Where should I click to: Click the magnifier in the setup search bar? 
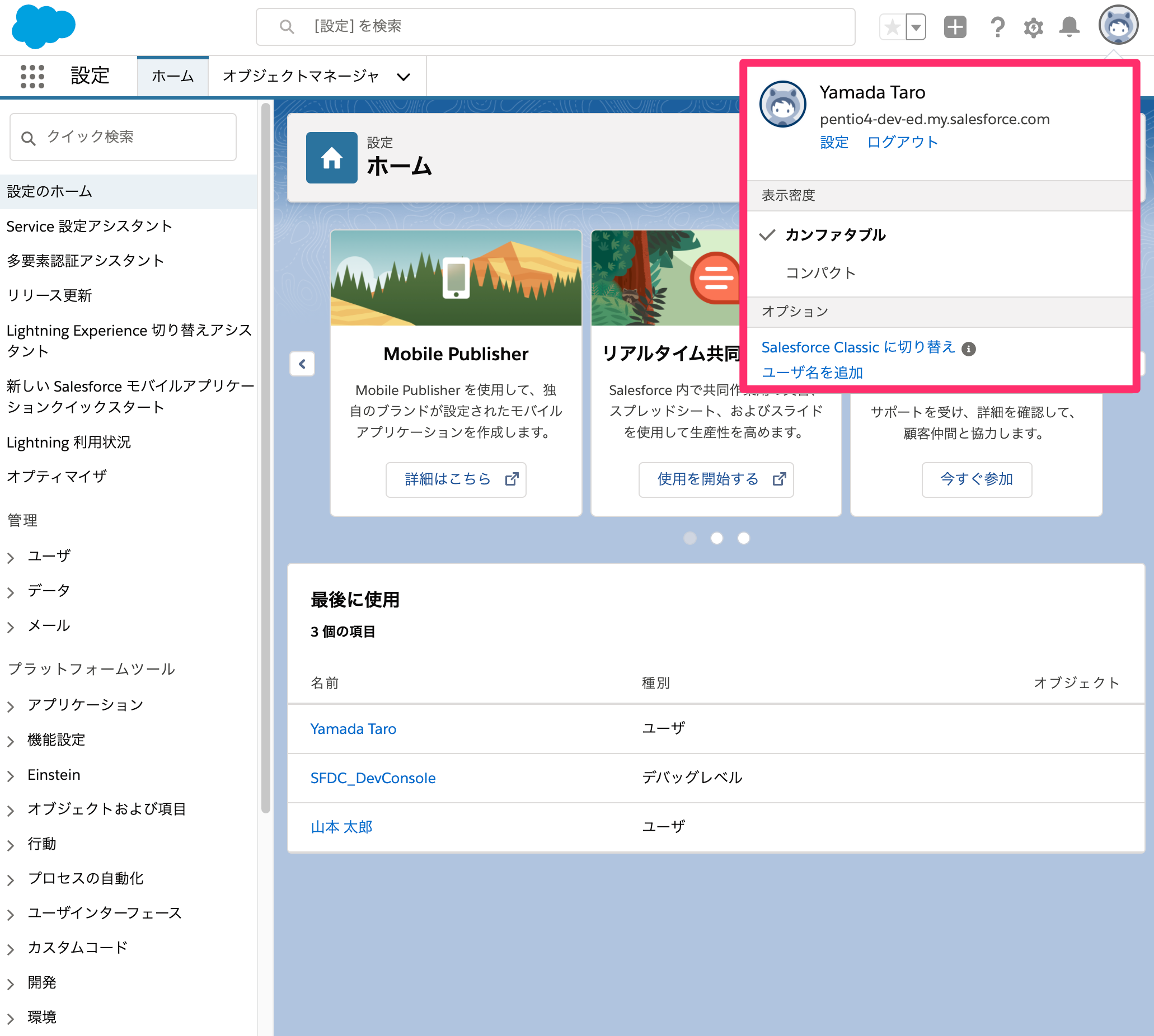click(x=287, y=27)
